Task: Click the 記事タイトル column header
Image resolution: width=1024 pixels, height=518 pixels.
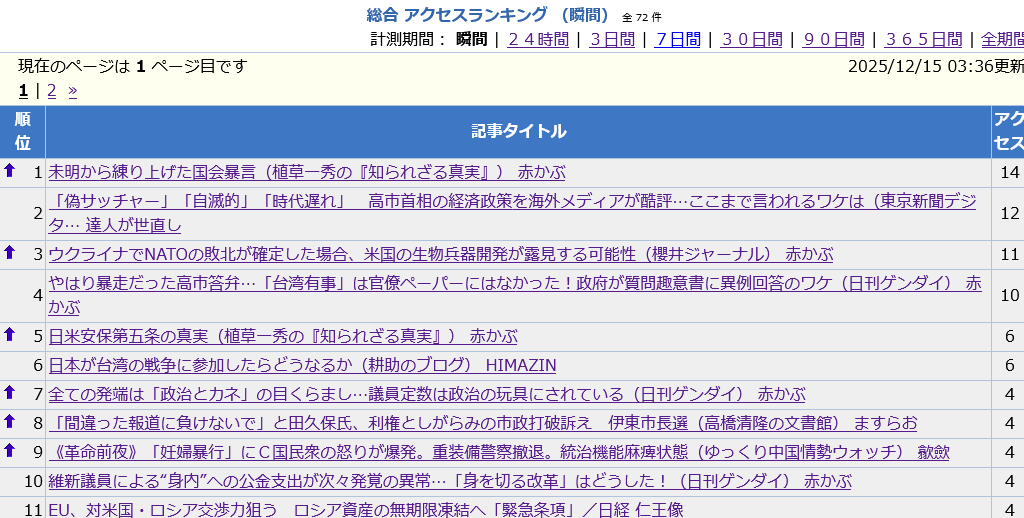Action: tap(518, 131)
